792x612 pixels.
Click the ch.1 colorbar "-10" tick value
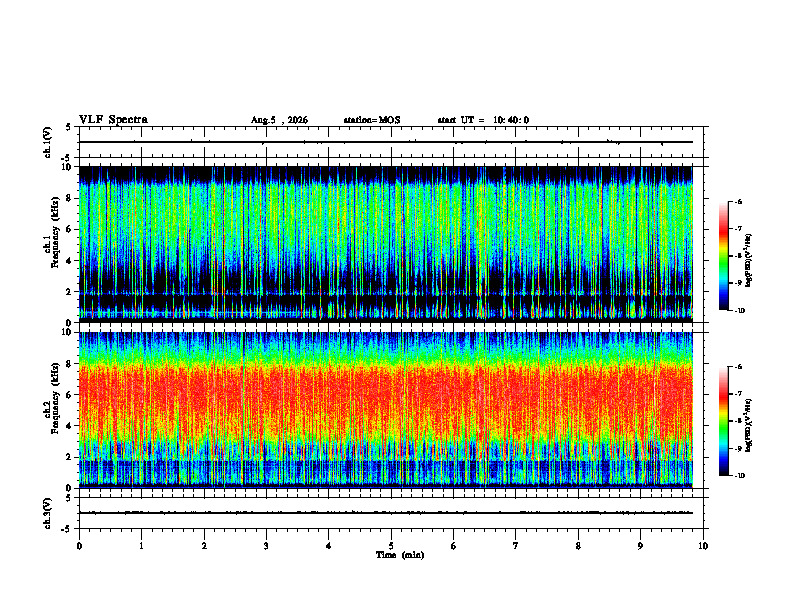(x=740, y=311)
